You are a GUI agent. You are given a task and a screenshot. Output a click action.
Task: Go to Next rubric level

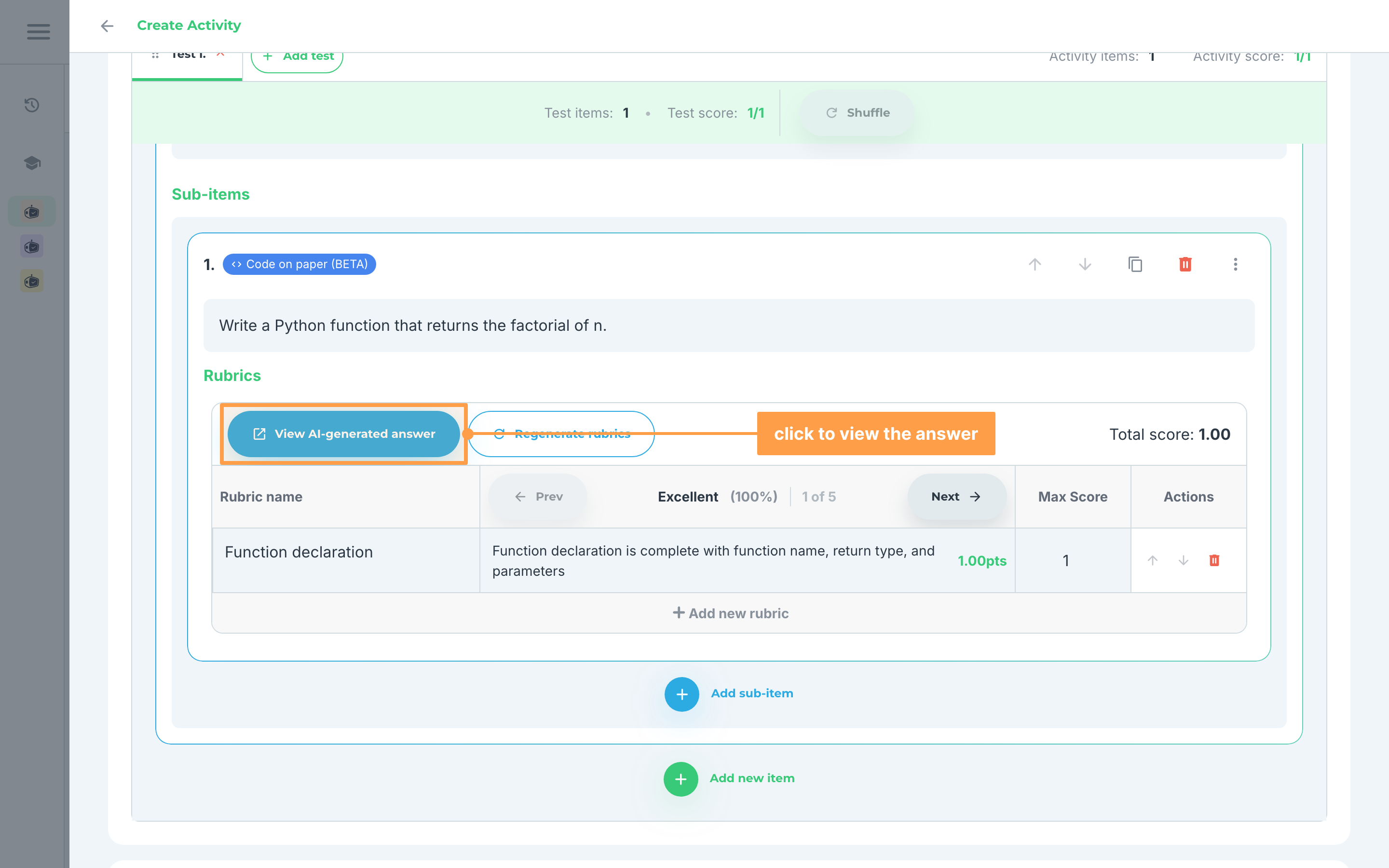[956, 497]
